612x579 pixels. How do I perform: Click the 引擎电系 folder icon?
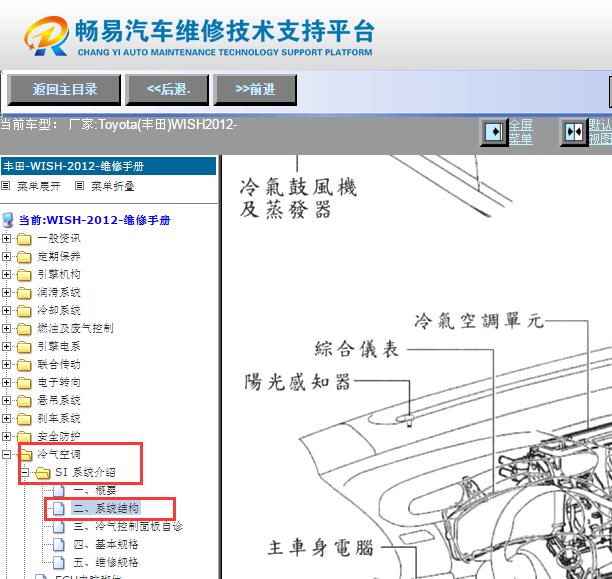(24, 347)
